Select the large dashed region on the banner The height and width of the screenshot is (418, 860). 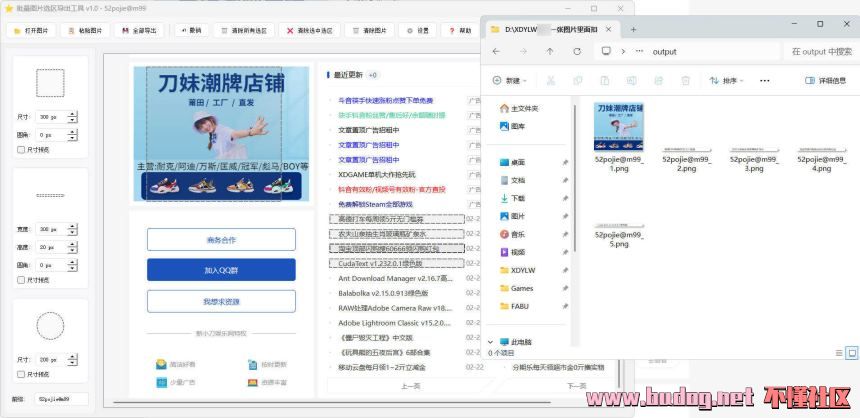click(x=214, y=134)
